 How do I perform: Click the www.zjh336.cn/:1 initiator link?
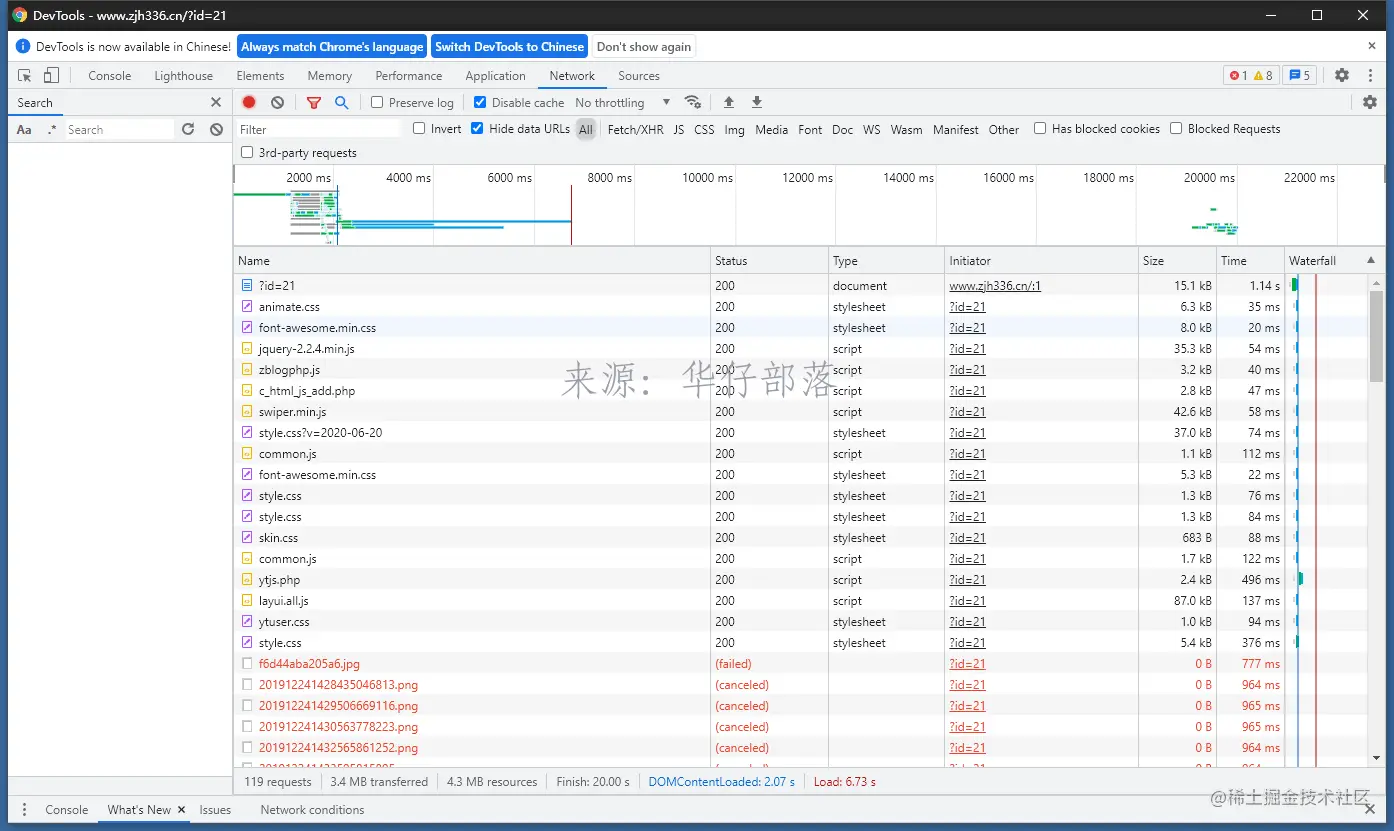995,286
